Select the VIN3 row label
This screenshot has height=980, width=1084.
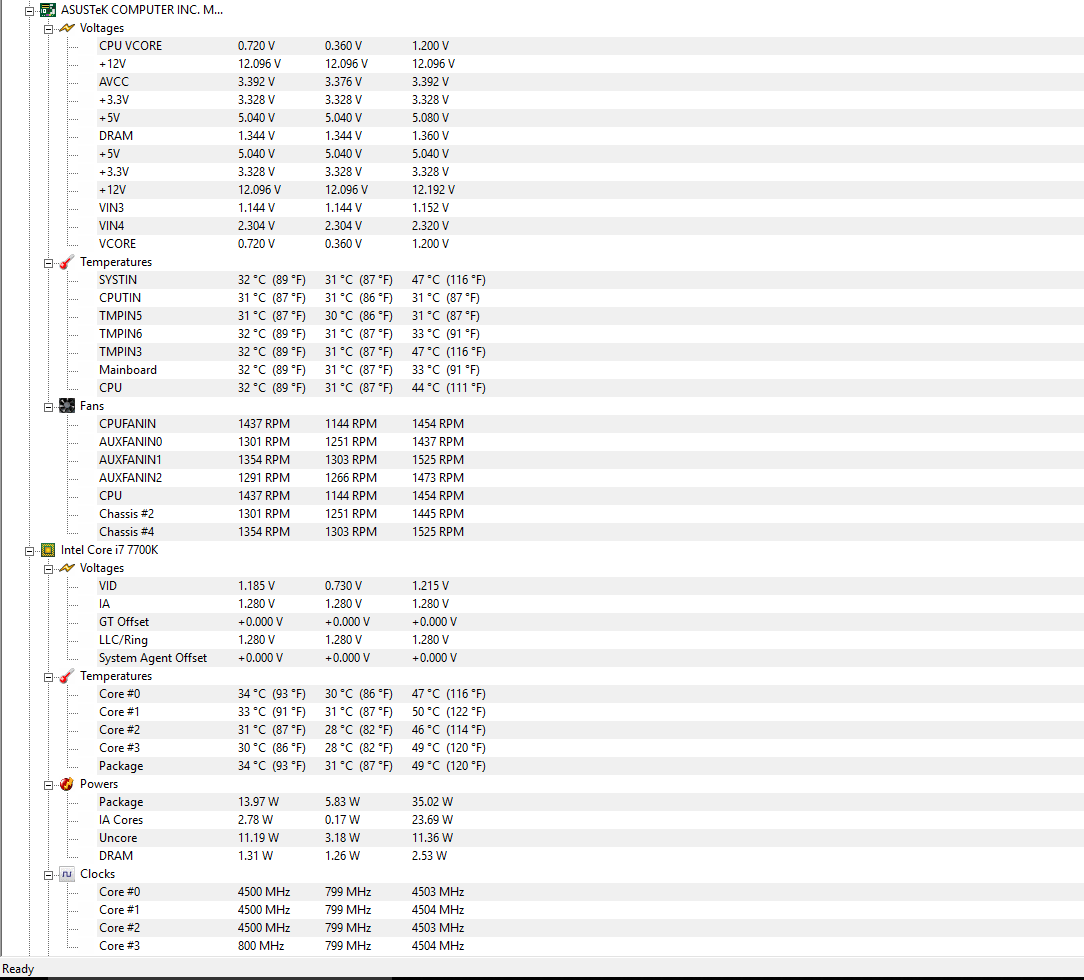[x=111, y=207]
